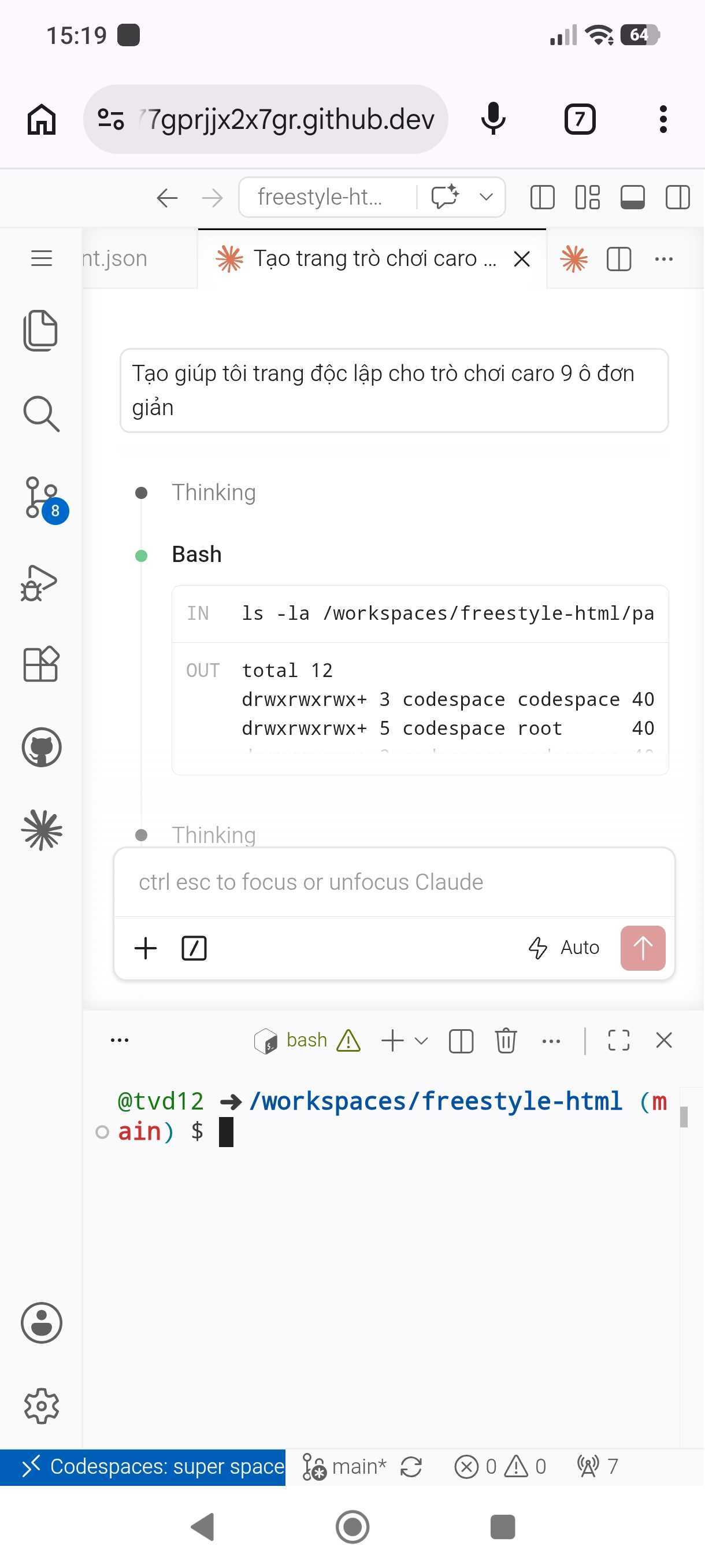
Task: Open editor more actions ellipsis
Action: [663, 259]
